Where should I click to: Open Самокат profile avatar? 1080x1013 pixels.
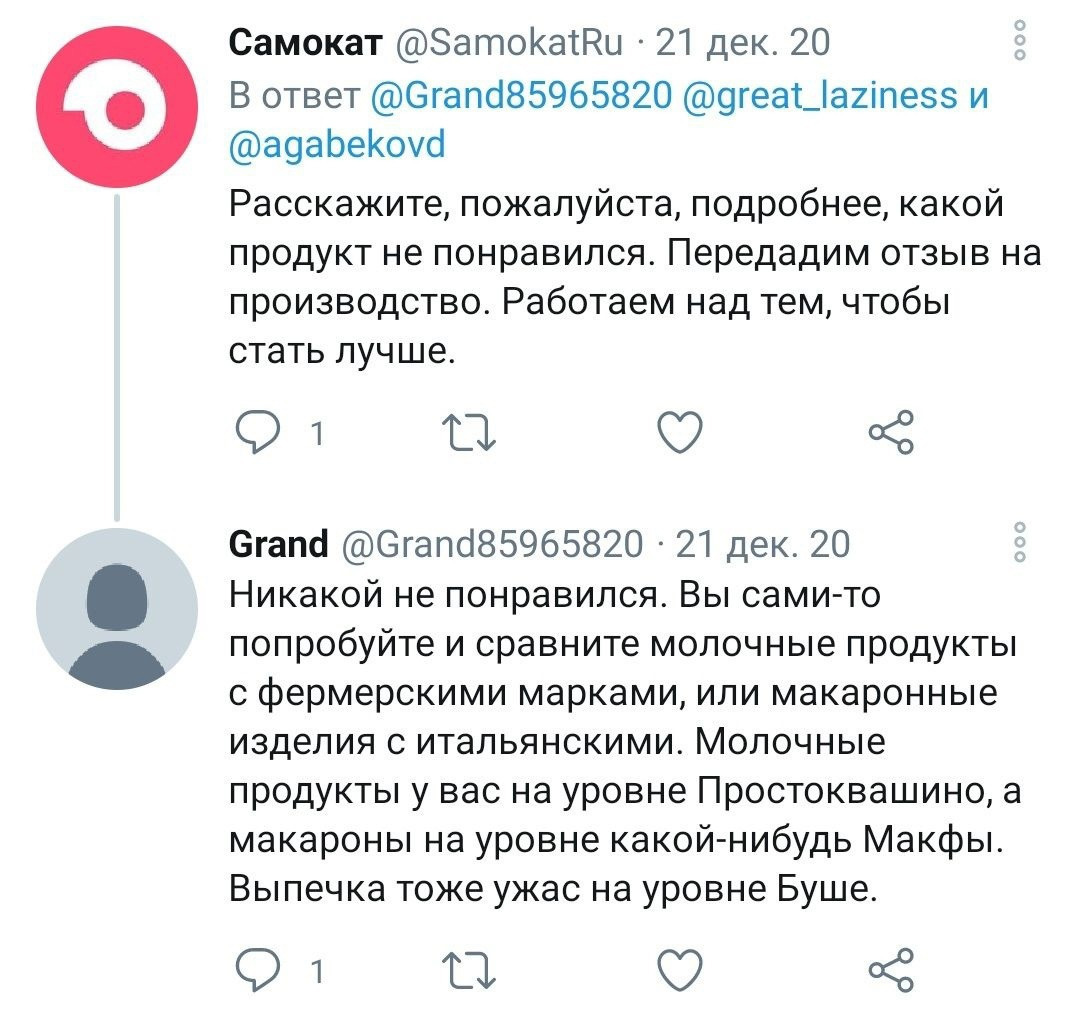tap(118, 108)
